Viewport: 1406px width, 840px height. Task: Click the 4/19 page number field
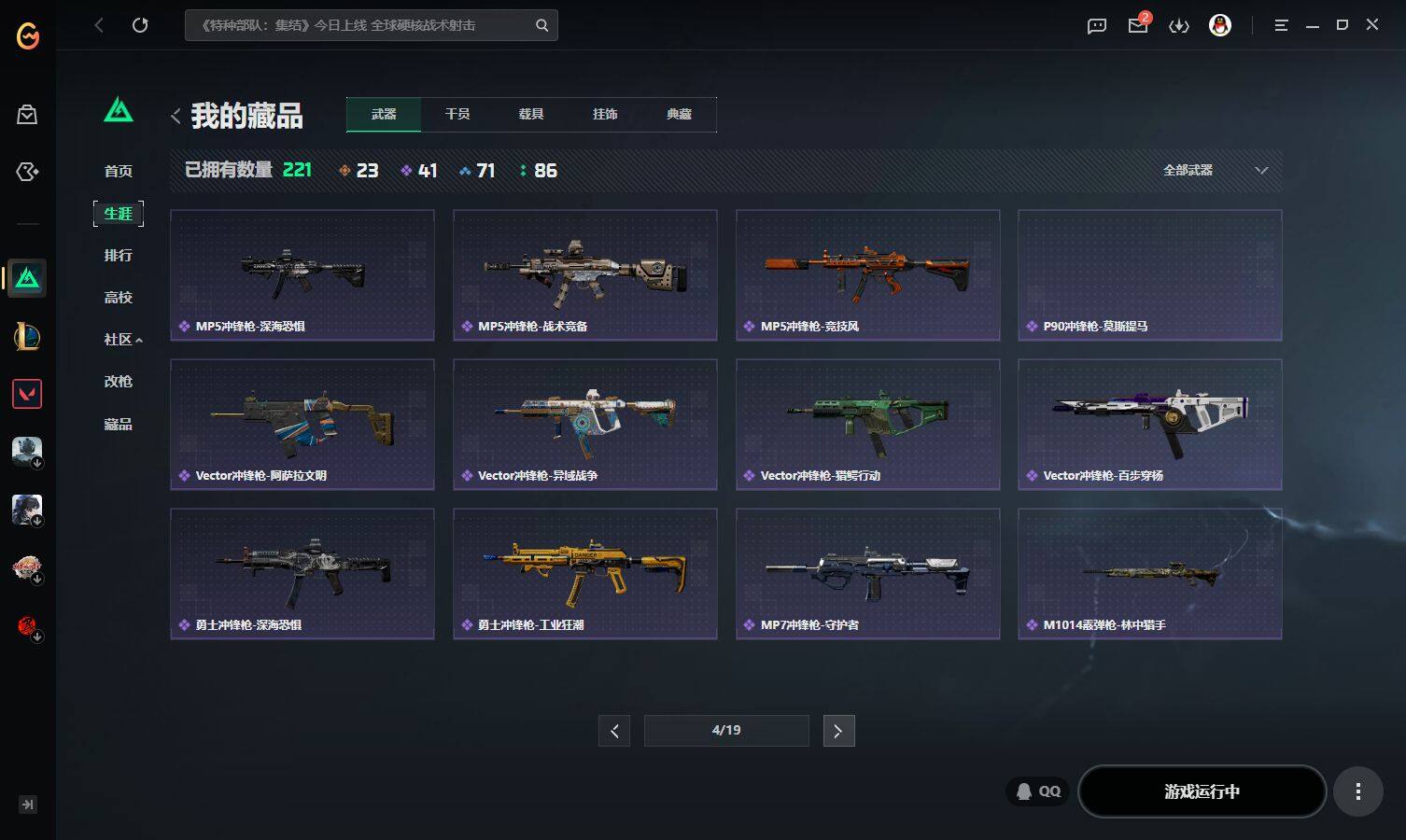(726, 731)
